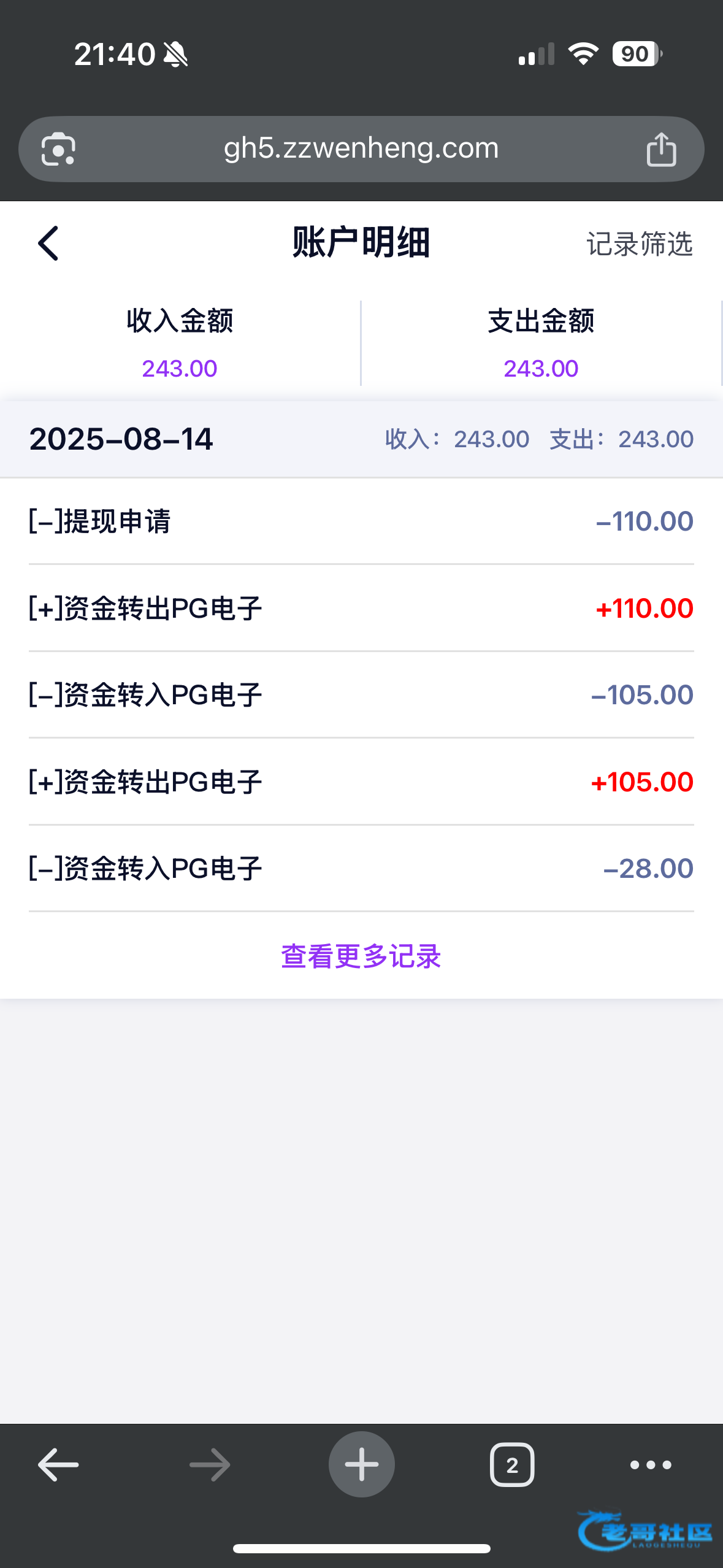Tap the 2025-08-14 date header
The width and height of the screenshot is (723, 1568).
pos(121,439)
